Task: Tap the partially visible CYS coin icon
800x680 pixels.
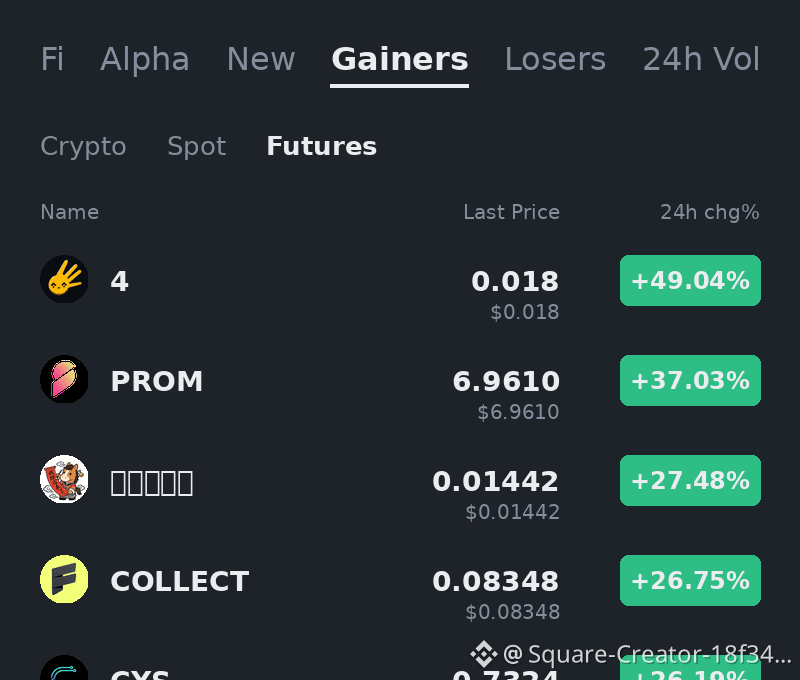Action: coord(64,667)
